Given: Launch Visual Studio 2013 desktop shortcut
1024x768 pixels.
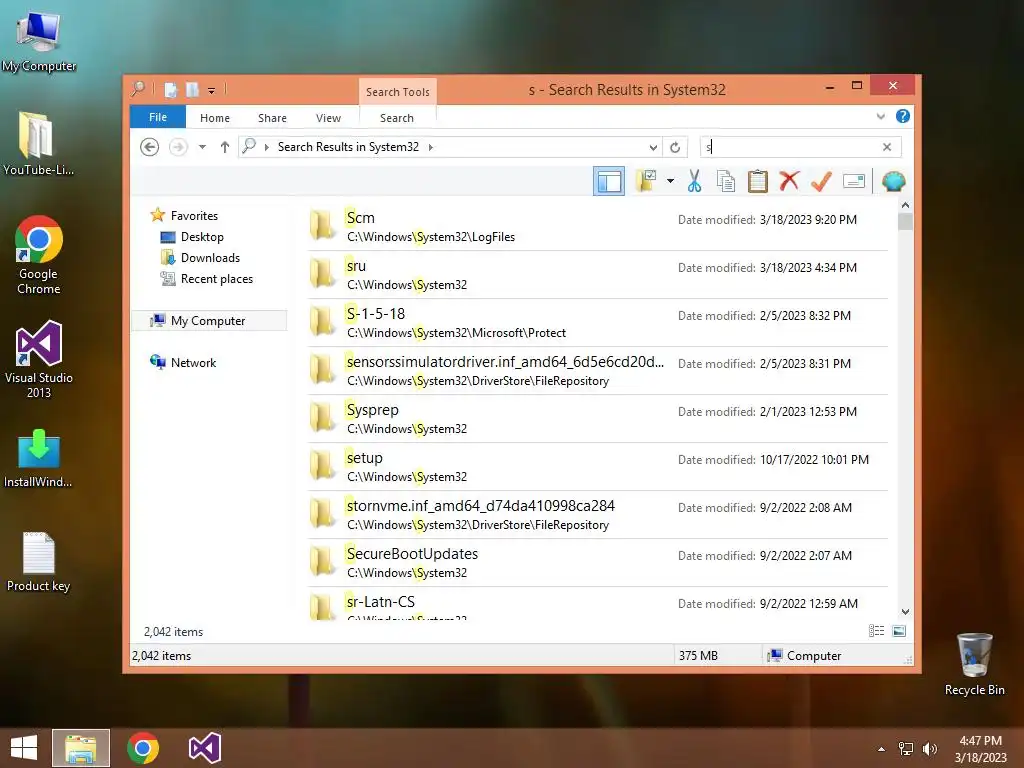Looking at the screenshot, I should click(x=39, y=359).
